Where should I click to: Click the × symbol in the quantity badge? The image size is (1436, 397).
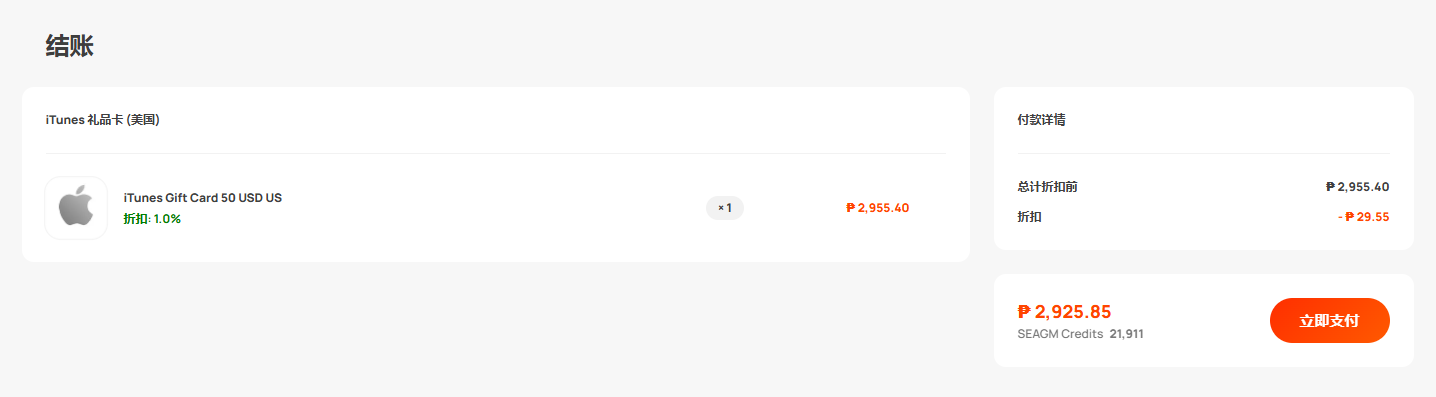coord(720,208)
